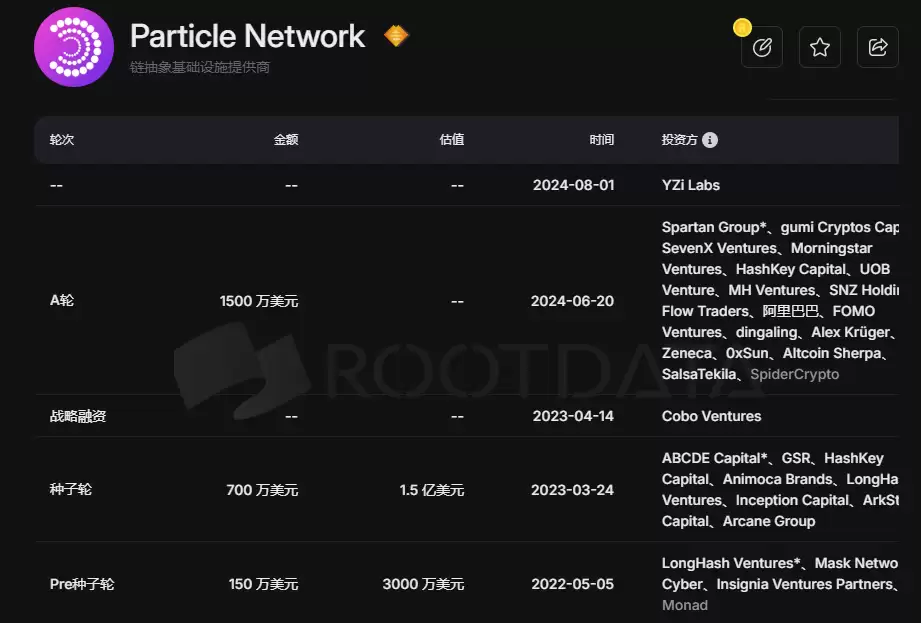The width and height of the screenshot is (921, 623).
Task: Click the verified badge beside Particle Network
Action: (x=396, y=35)
